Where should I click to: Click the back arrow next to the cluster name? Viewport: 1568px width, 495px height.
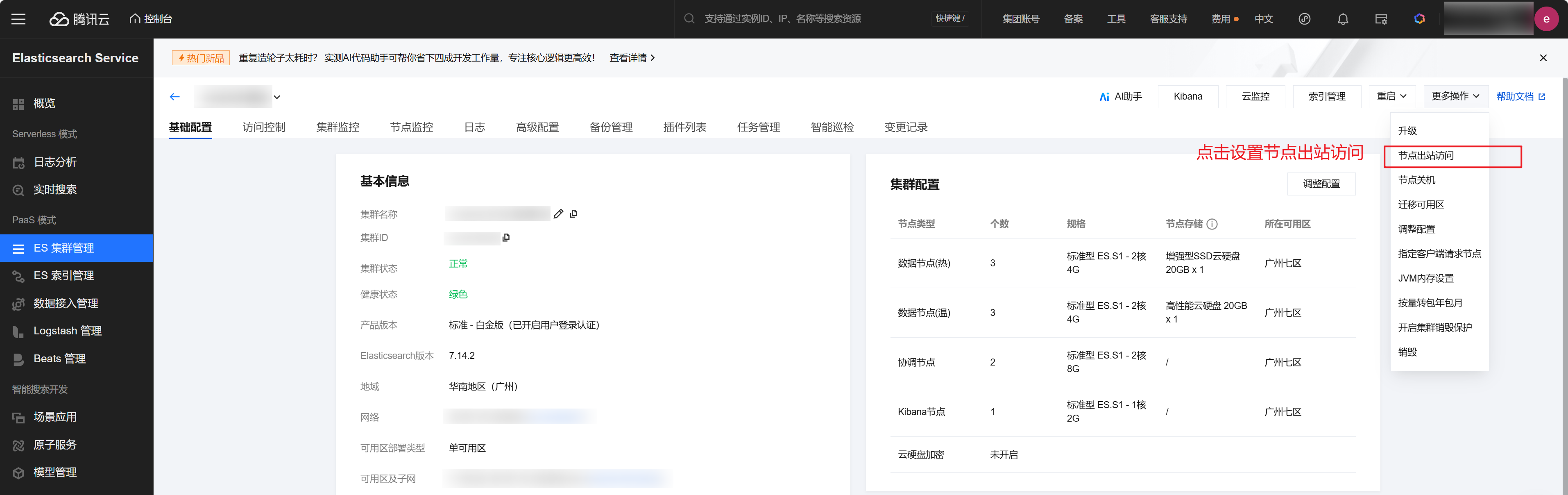point(174,97)
